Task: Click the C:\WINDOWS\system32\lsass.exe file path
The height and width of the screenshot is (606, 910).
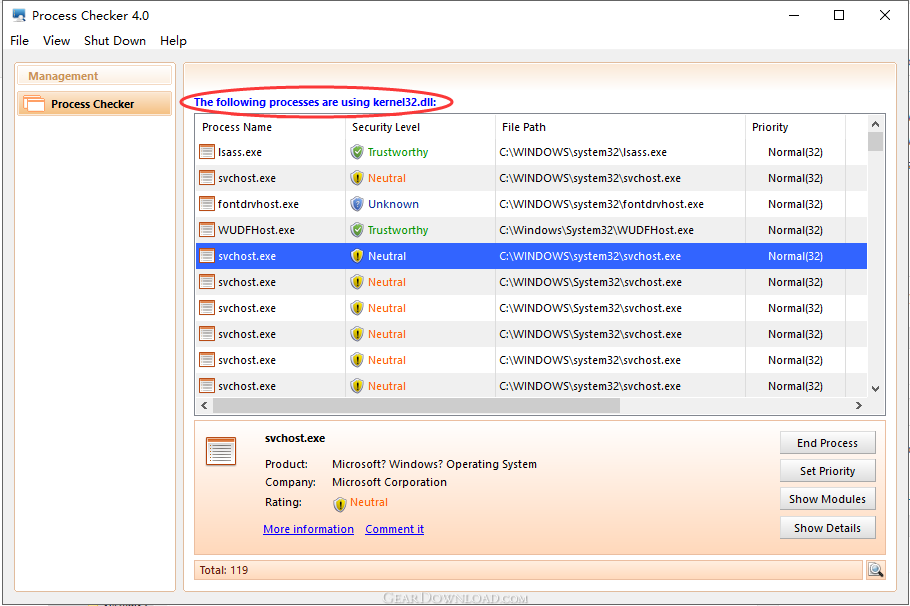Action: pyautogui.click(x=583, y=152)
